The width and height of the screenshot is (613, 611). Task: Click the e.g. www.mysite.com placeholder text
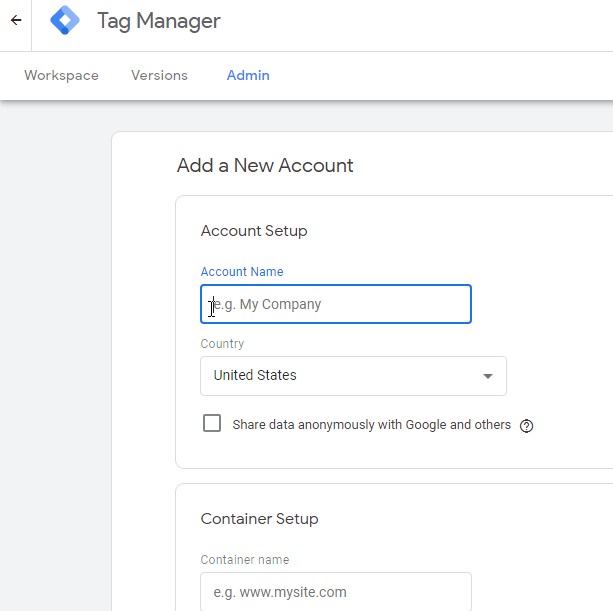(x=280, y=592)
